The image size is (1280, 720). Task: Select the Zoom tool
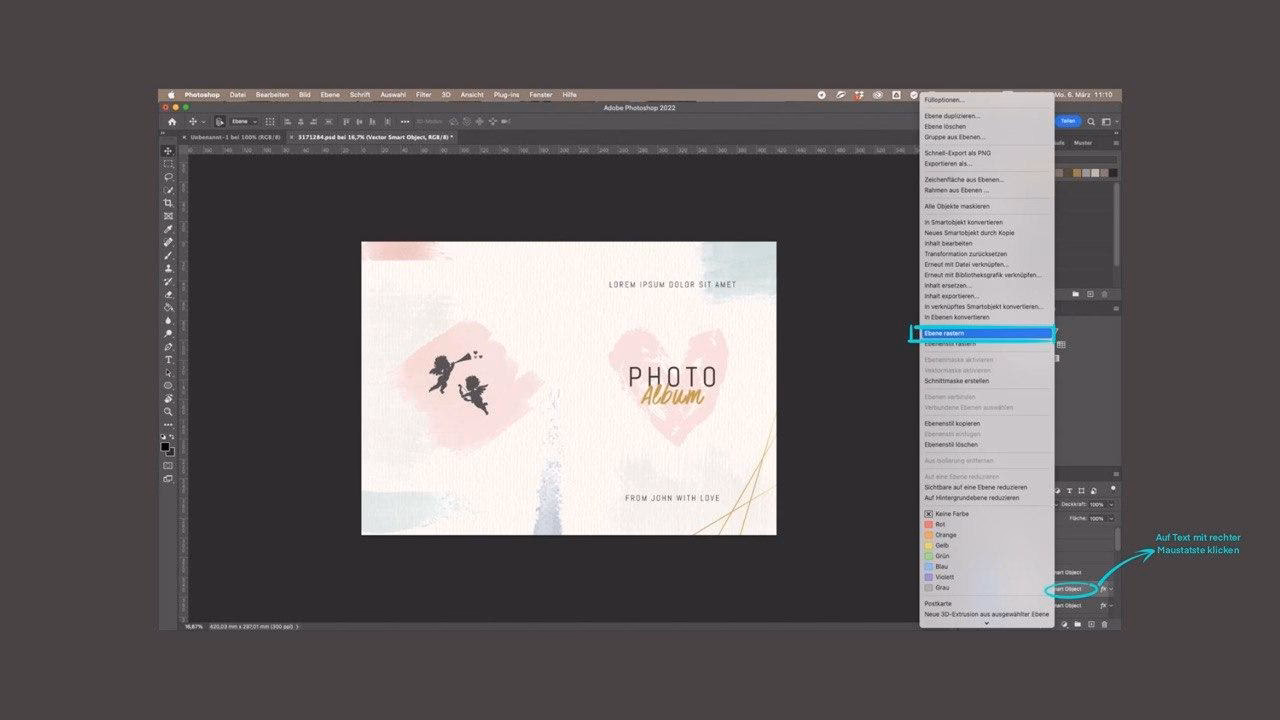pyautogui.click(x=168, y=411)
